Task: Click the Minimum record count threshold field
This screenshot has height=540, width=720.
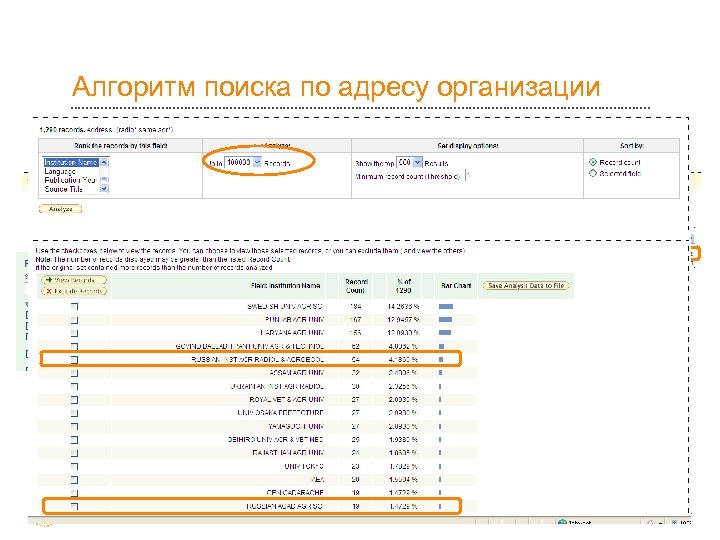Action: tap(467, 176)
